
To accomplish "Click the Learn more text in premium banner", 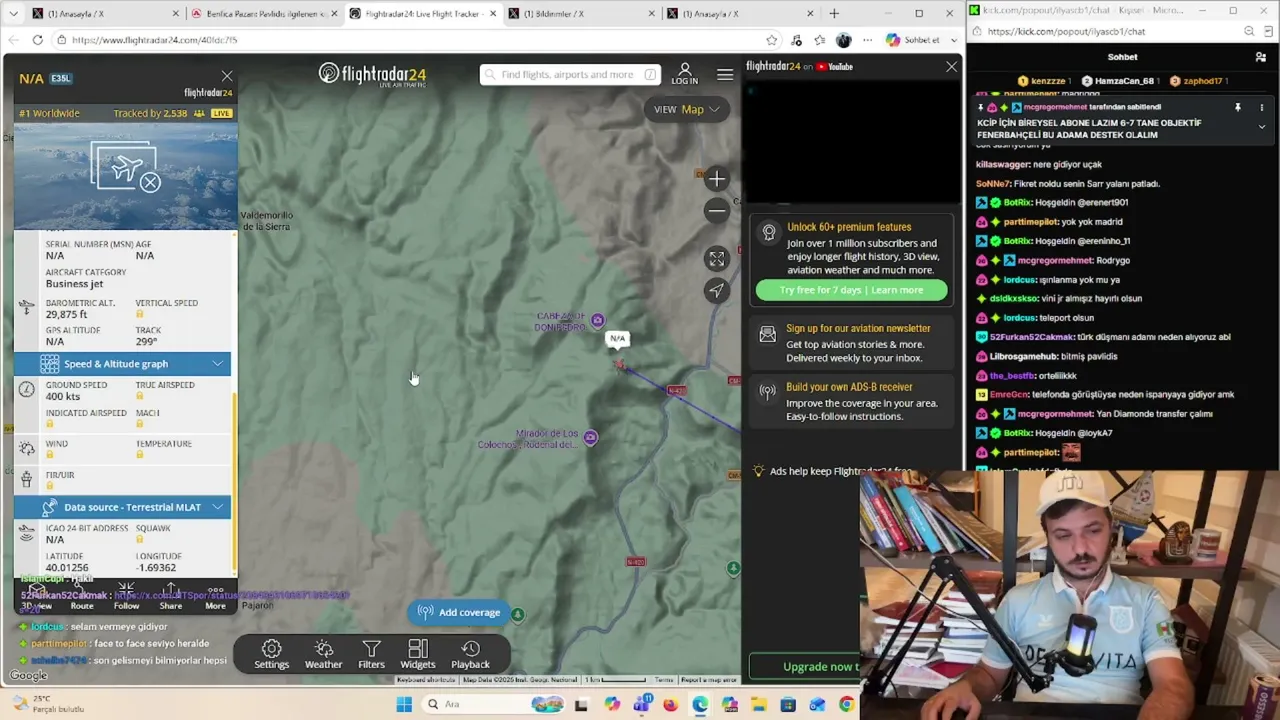I will [896, 290].
